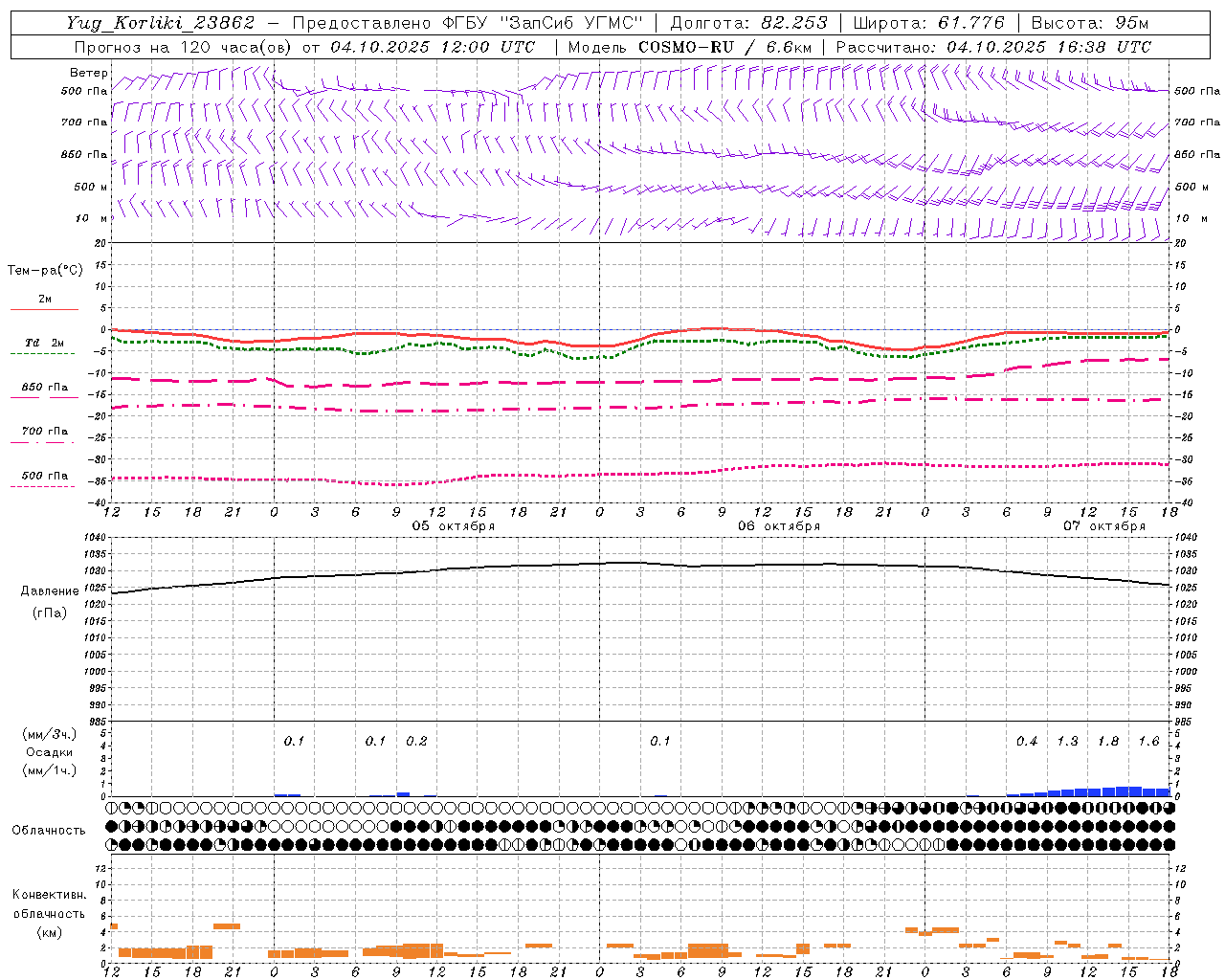
Task: Click the (км) unit label
Action: click(x=49, y=931)
